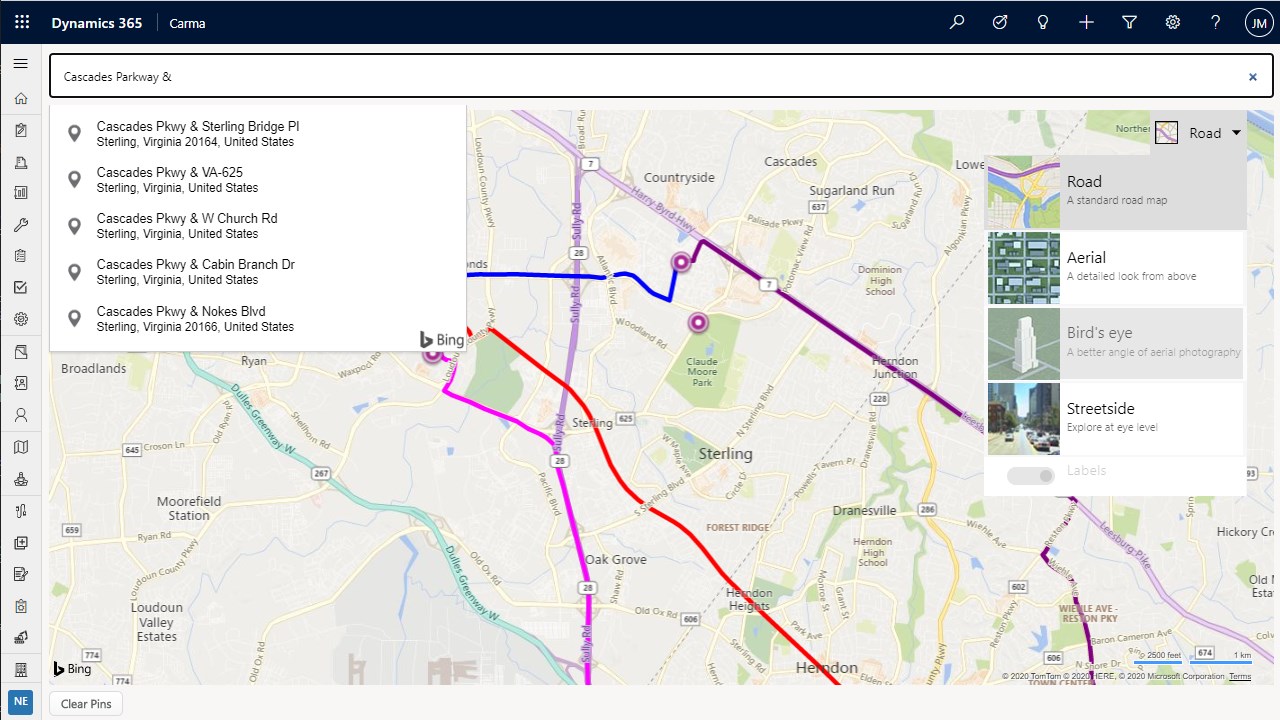
Task: Toggle the Labels switch
Action: pyautogui.click(x=1031, y=476)
